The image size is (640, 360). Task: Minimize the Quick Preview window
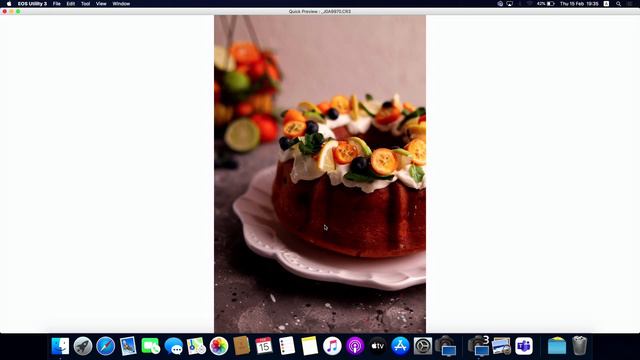[11, 11]
